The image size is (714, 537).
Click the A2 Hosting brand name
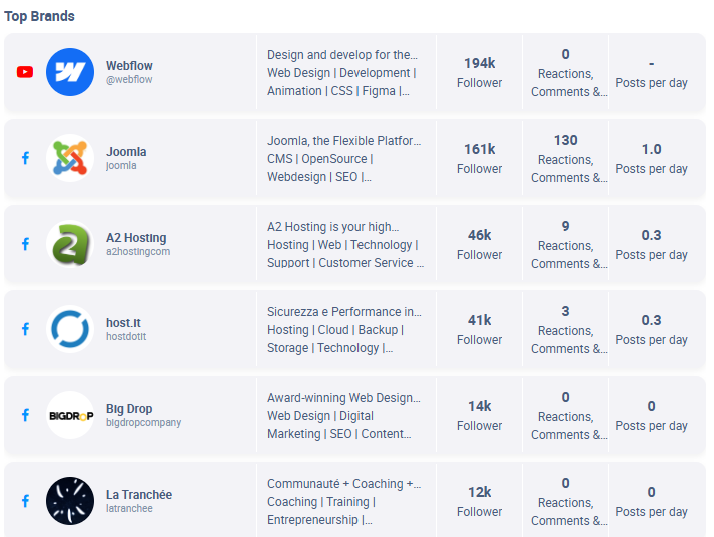tap(136, 238)
